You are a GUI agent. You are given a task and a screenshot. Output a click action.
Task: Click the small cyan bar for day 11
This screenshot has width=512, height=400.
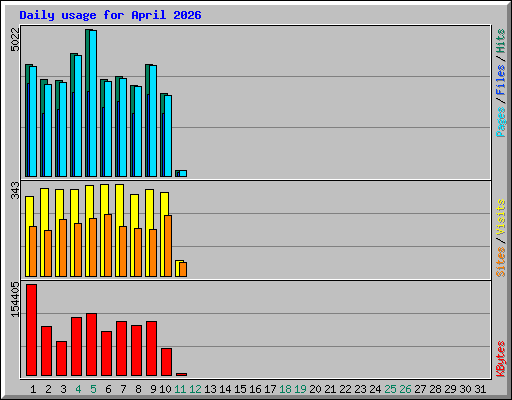(183, 173)
